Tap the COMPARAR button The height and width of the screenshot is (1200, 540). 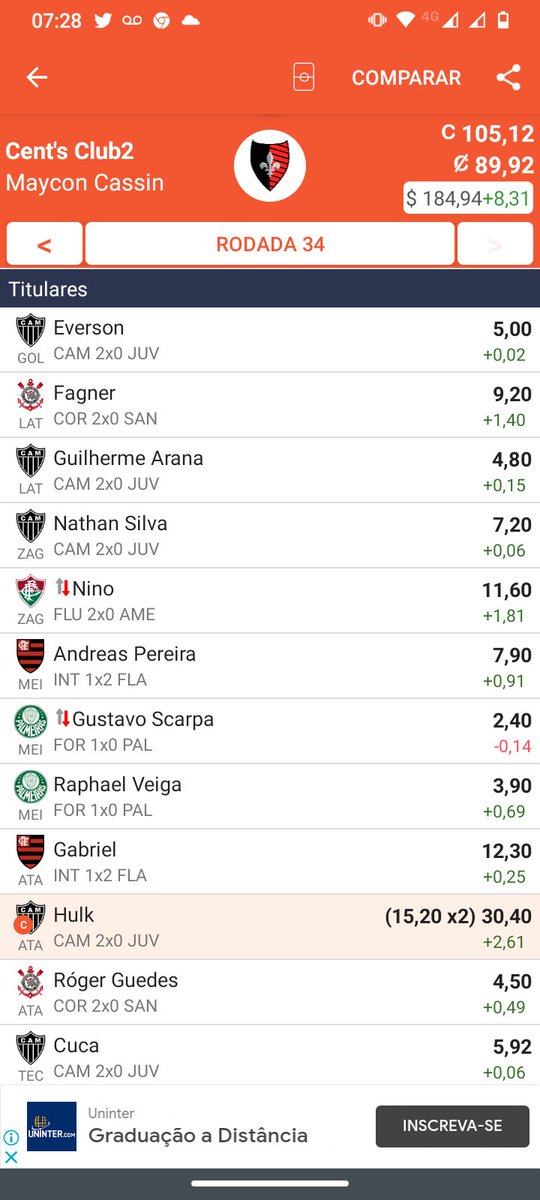tap(406, 78)
